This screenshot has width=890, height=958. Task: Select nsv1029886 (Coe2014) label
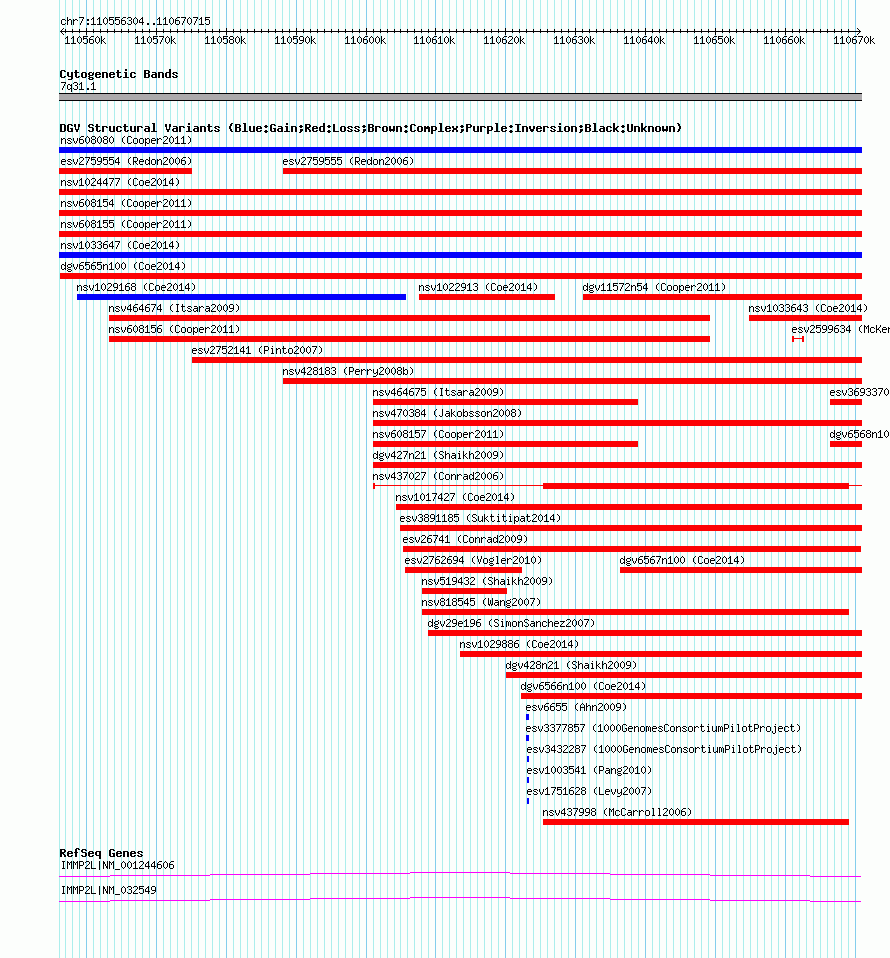519,644
